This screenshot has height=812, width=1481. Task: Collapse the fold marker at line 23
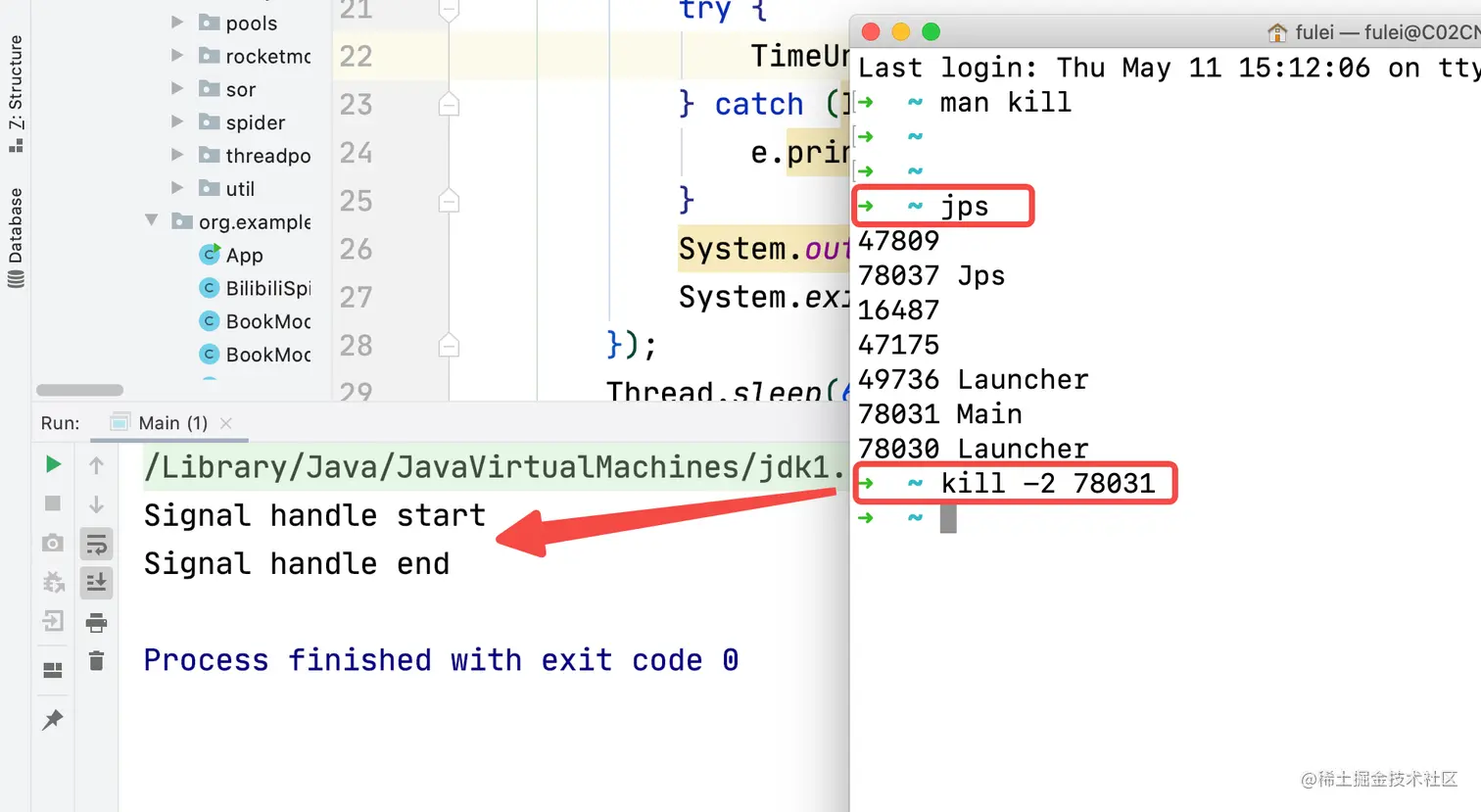449,104
